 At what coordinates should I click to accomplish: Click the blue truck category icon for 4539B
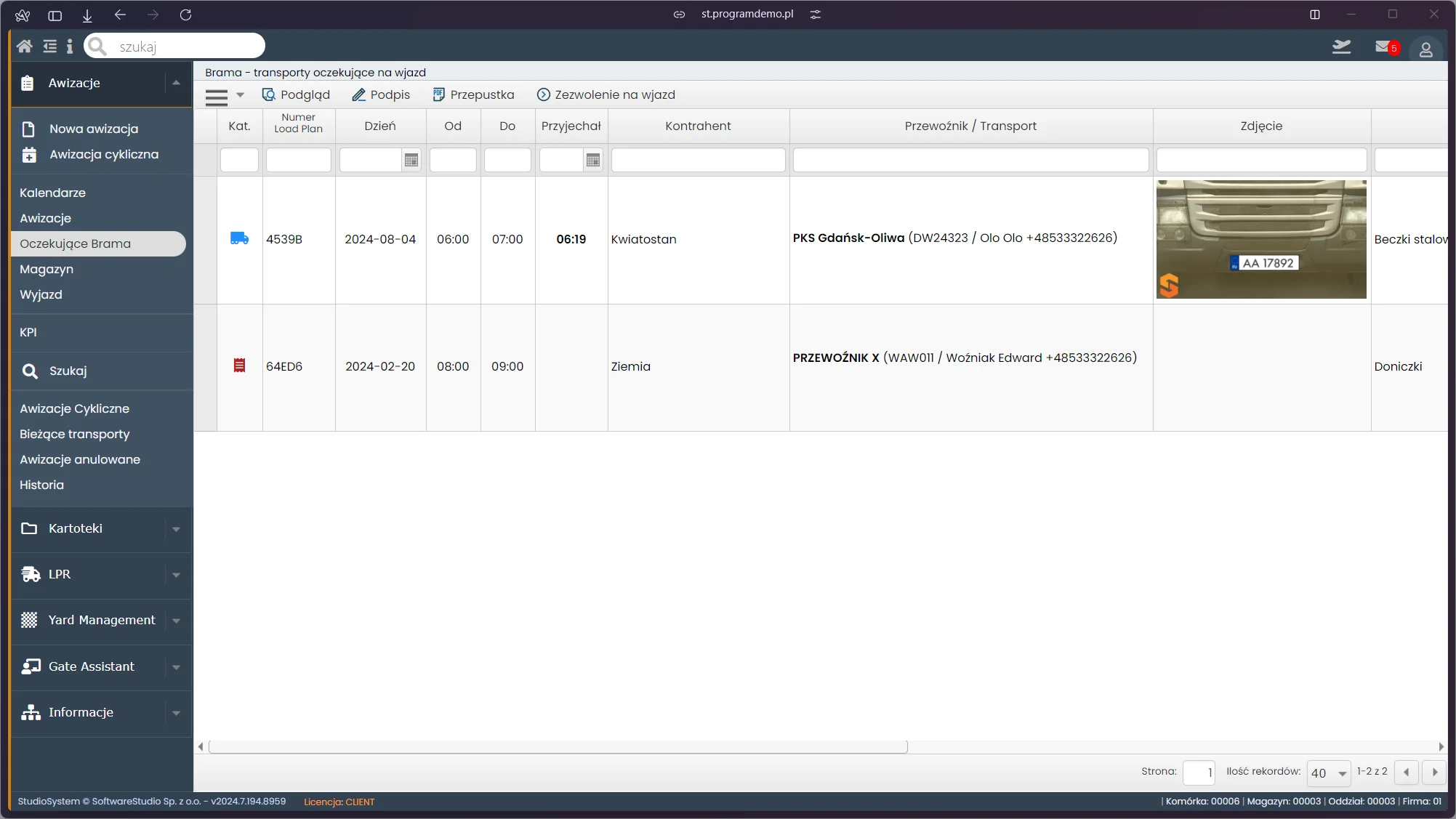(239, 239)
